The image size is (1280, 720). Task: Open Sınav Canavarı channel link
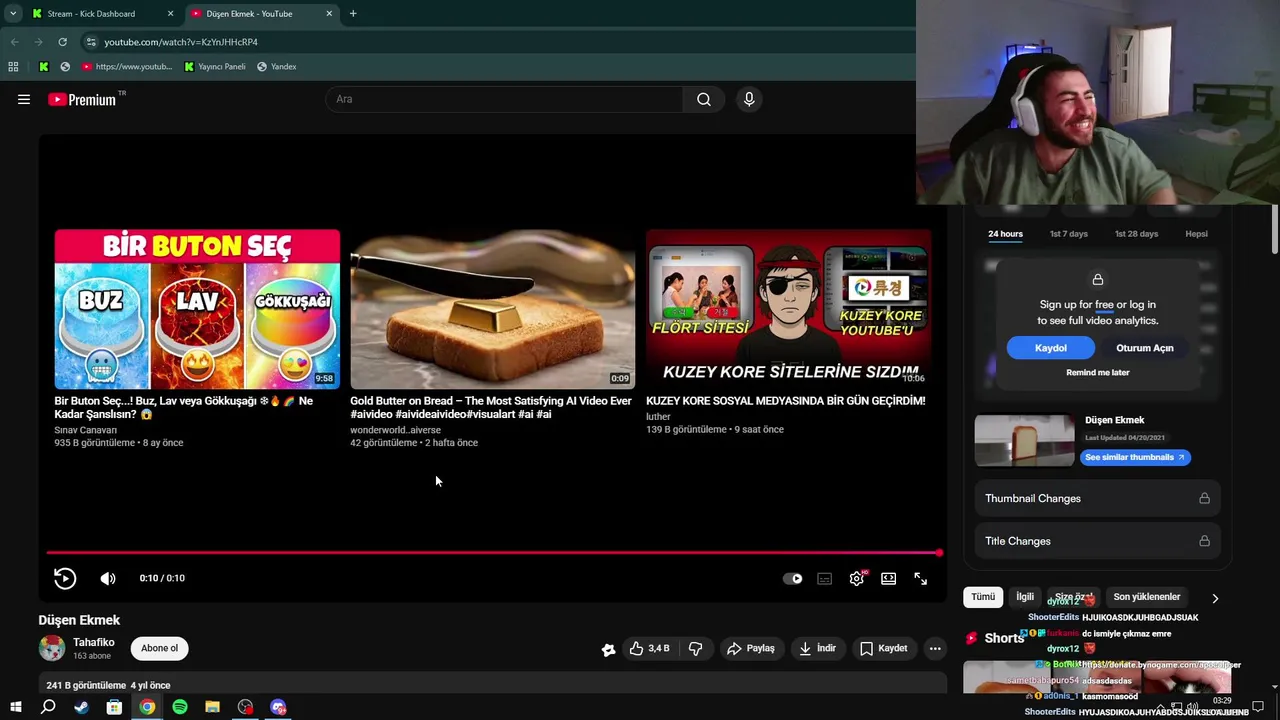tap(86, 430)
